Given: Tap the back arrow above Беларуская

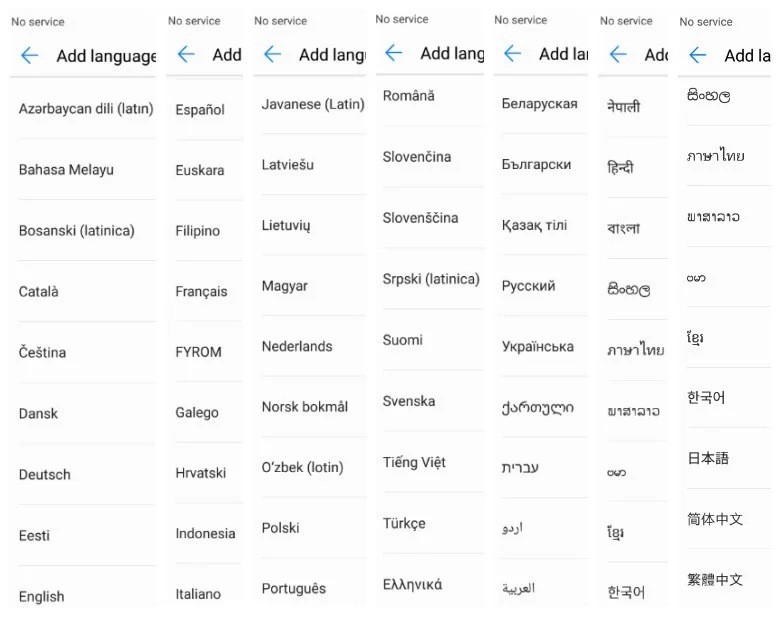Looking at the screenshot, I should click(x=513, y=53).
